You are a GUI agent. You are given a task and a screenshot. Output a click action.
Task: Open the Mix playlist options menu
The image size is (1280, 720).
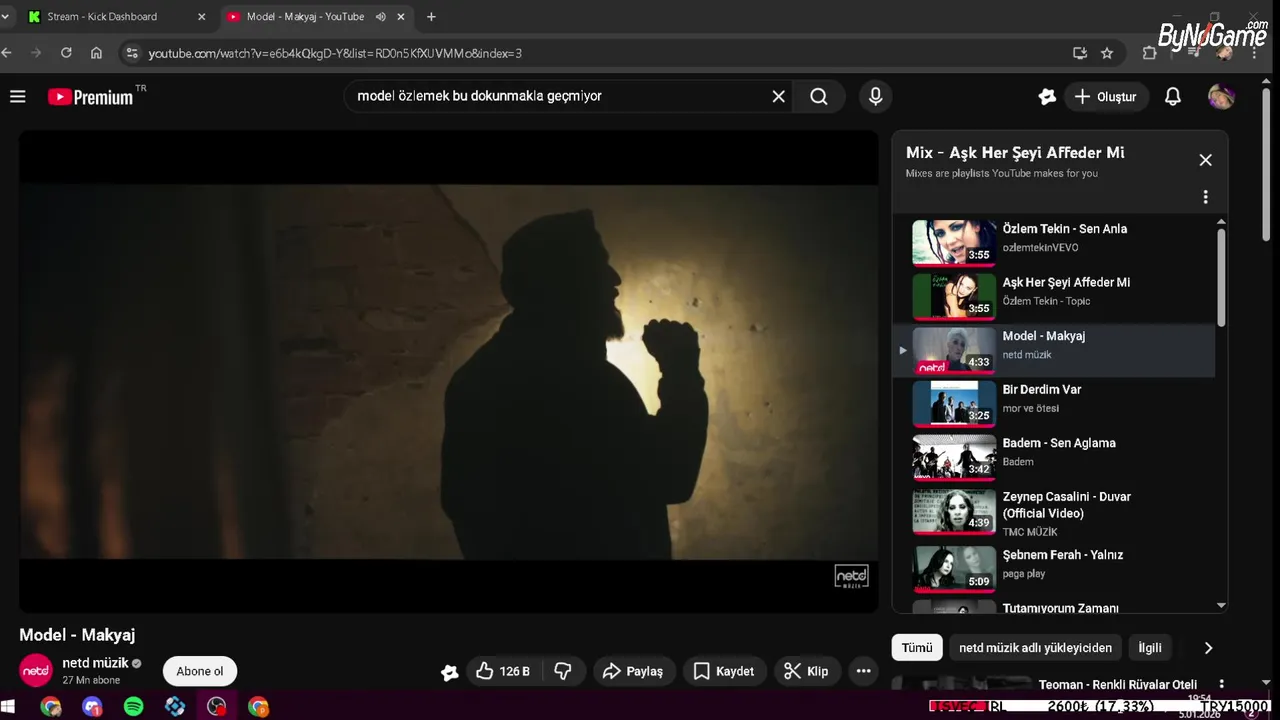1205,197
